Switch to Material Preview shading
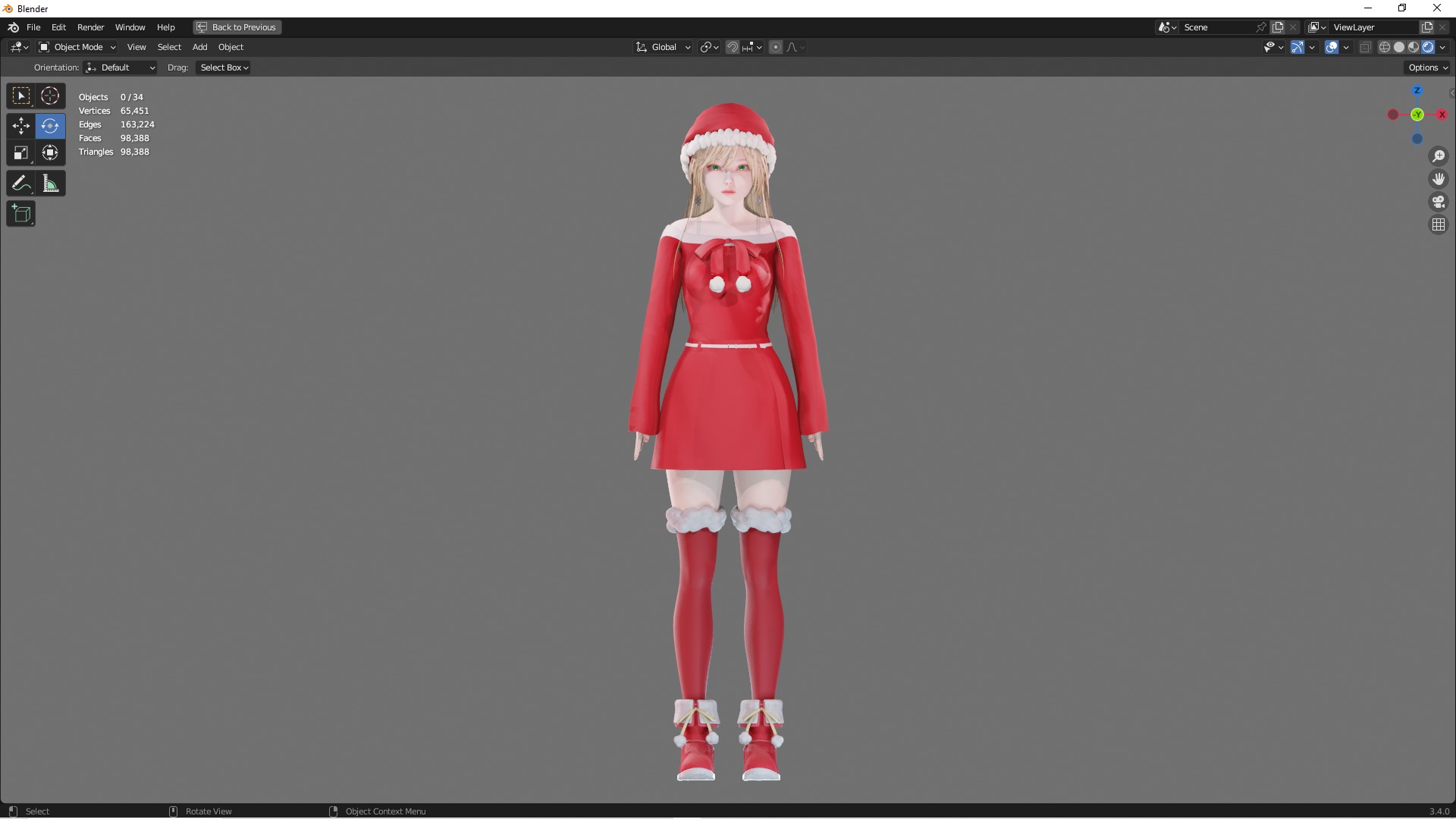The image size is (1456, 819). 1414,47
